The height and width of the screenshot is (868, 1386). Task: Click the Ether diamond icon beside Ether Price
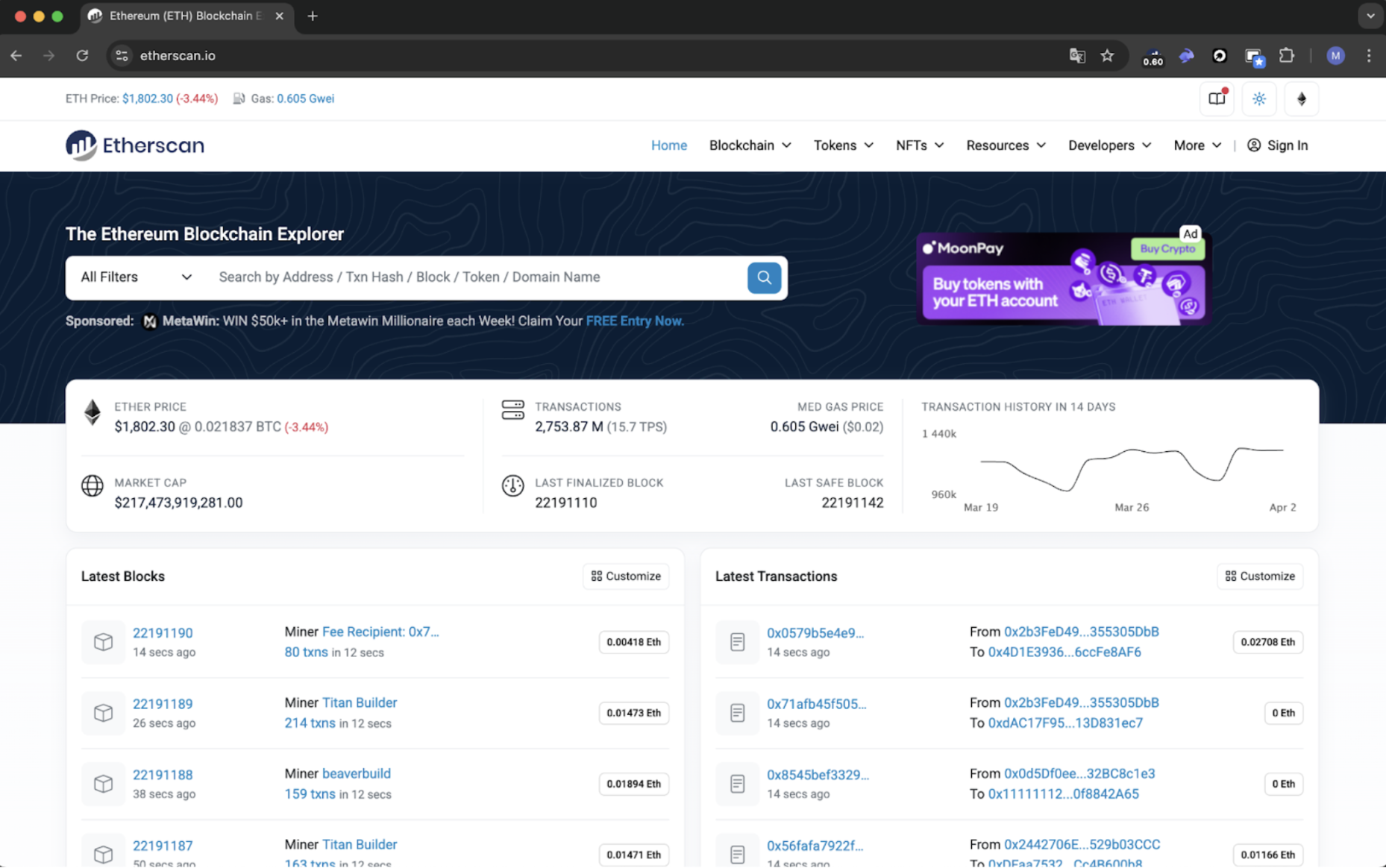point(92,412)
